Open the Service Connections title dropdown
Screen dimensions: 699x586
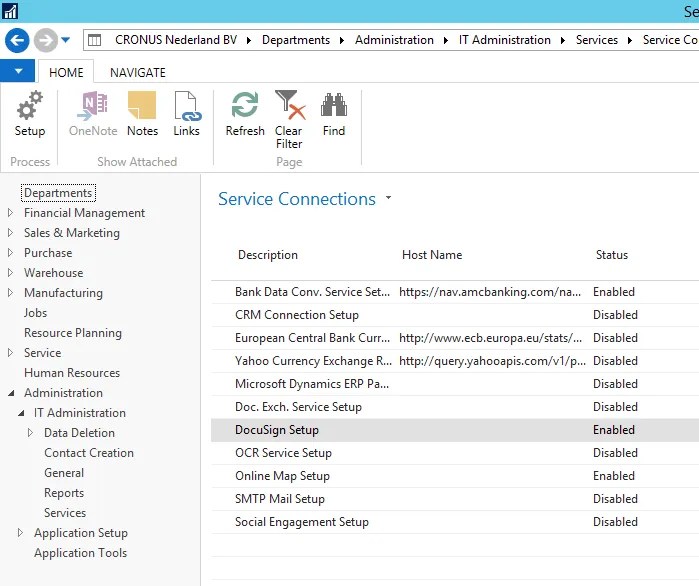coord(388,197)
